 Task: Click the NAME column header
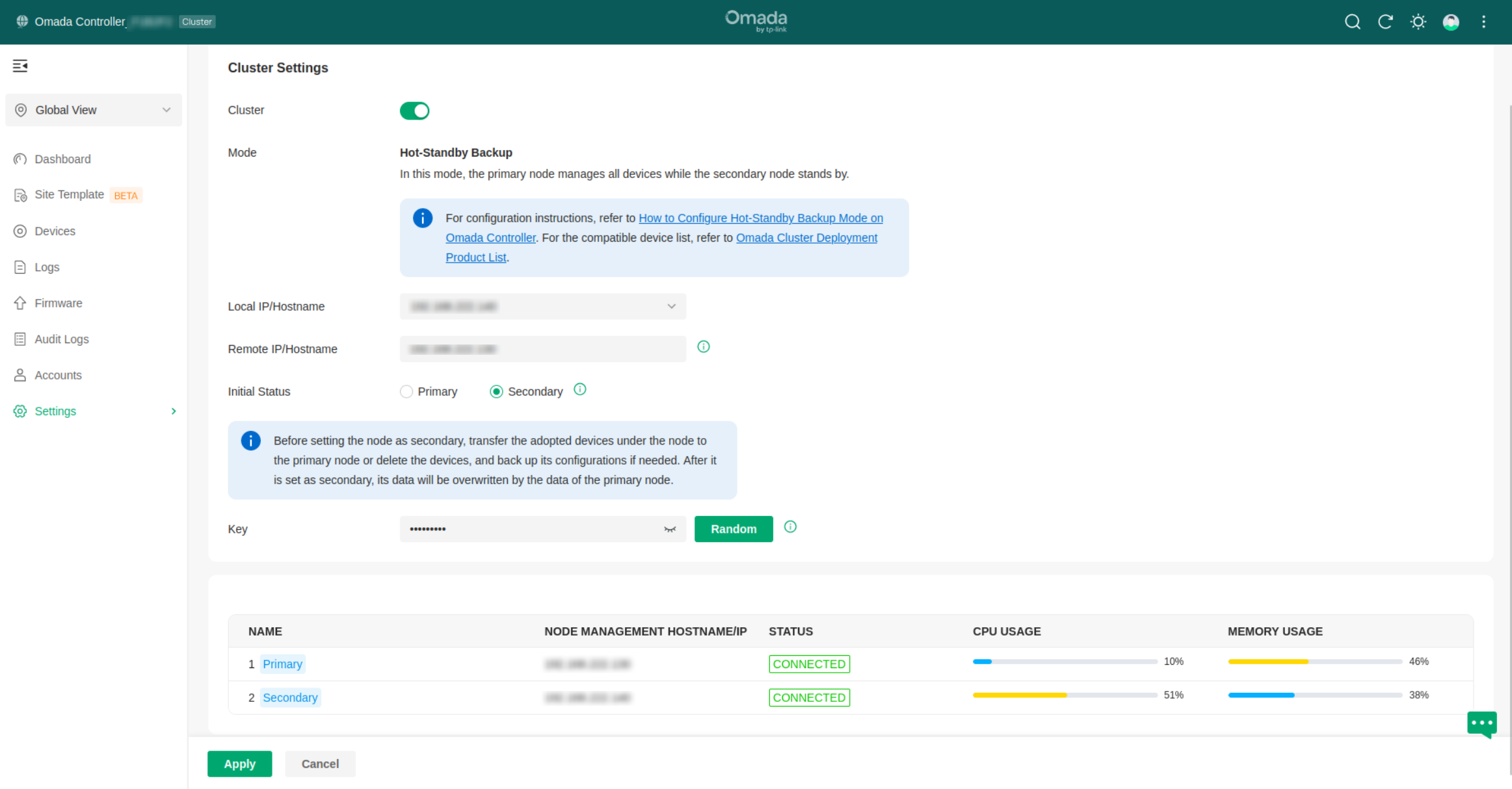click(x=265, y=632)
